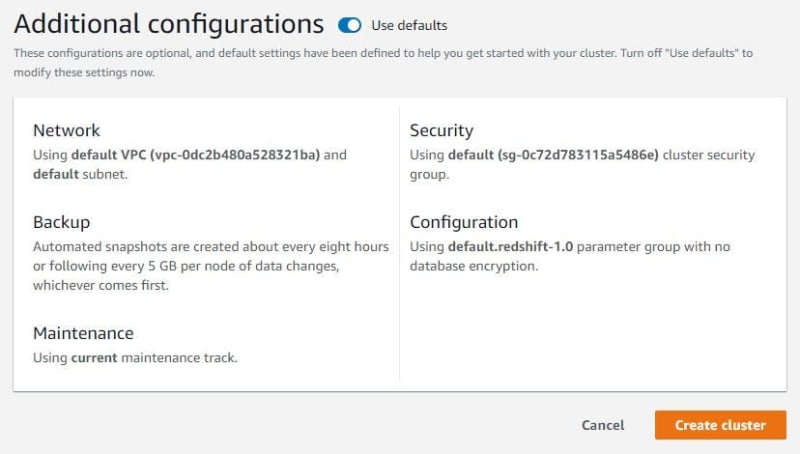Click the default VPC ID vpc-0dc2b480a528321ba
The image size is (800, 454).
coord(235,155)
